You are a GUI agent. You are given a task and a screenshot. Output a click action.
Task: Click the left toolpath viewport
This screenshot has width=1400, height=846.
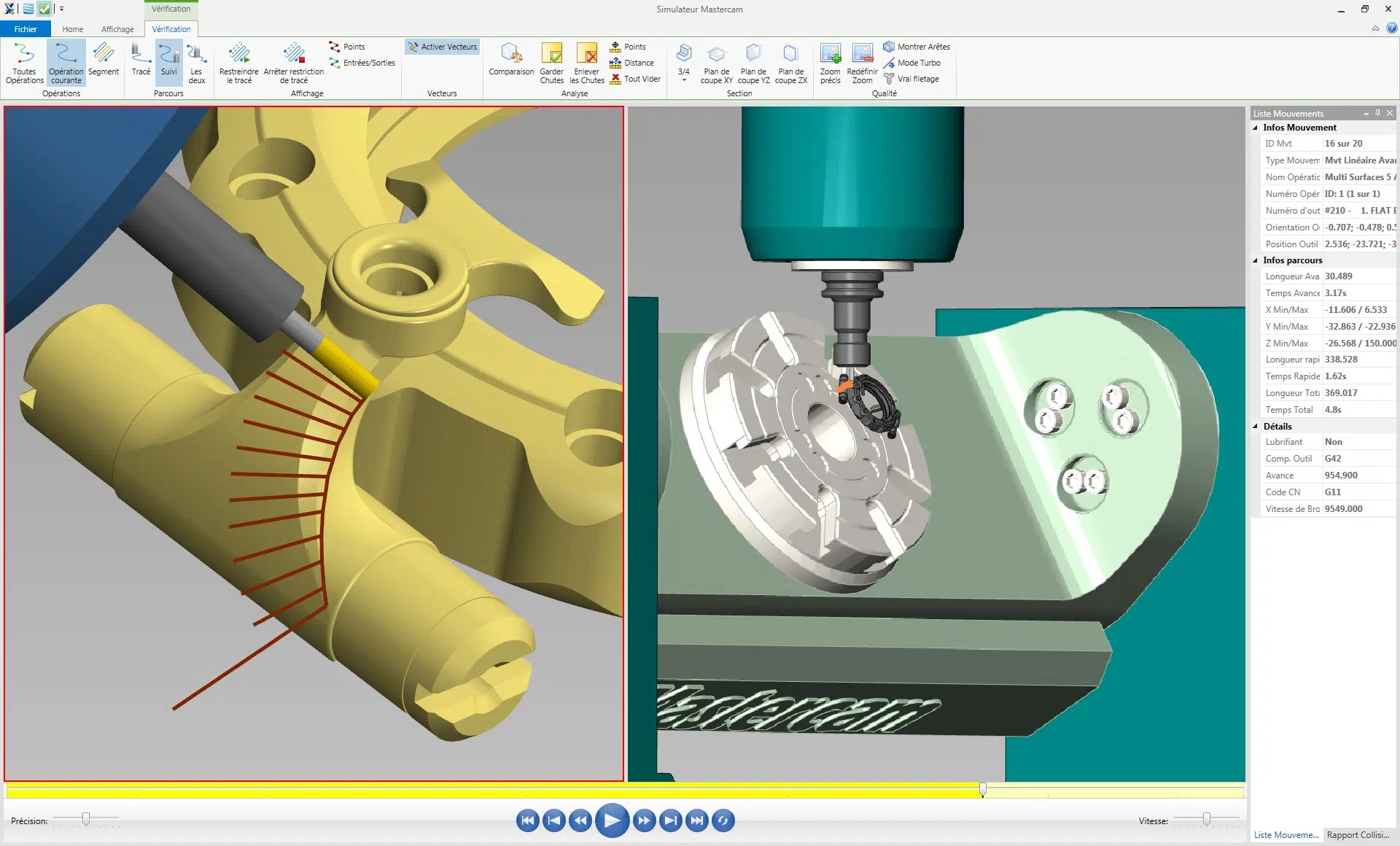pos(314,444)
